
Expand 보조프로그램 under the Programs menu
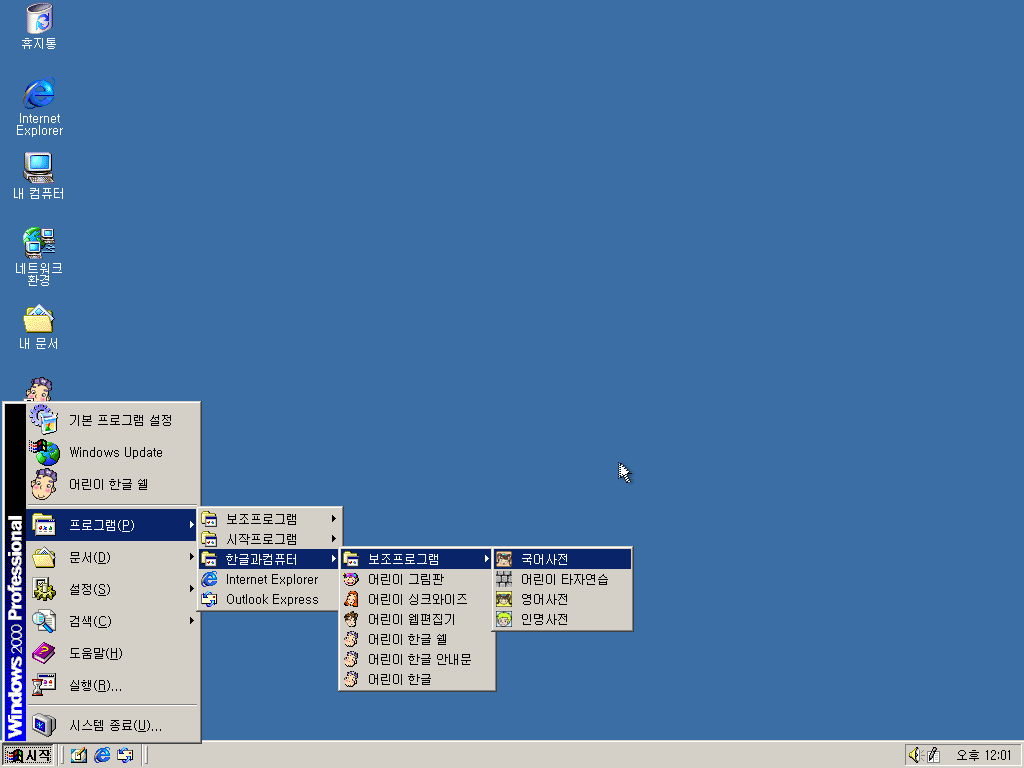pyautogui.click(x=270, y=519)
